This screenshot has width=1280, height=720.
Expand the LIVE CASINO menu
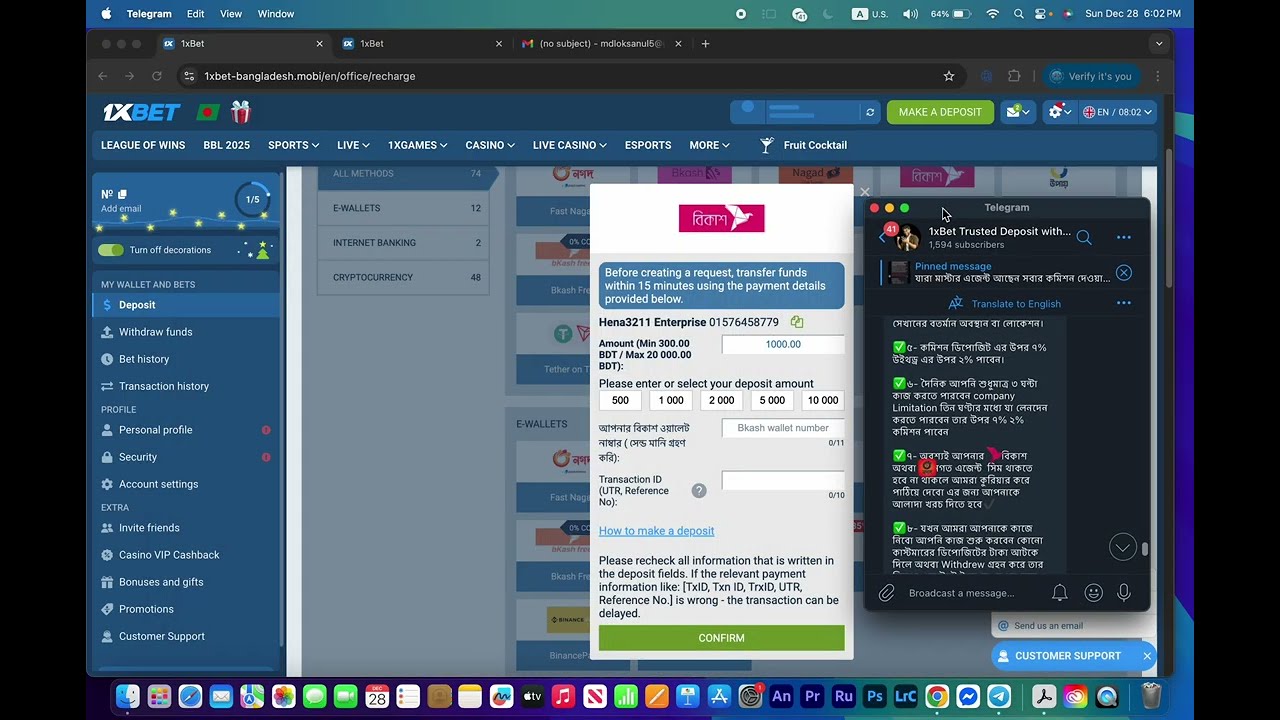point(570,145)
